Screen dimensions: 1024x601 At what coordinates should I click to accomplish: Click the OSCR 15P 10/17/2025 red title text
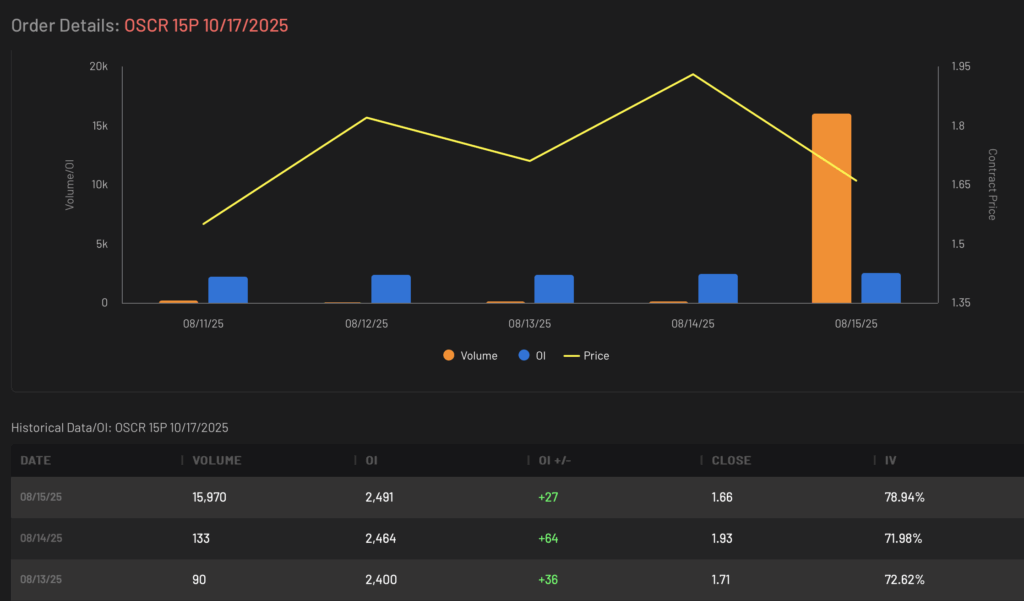[x=206, y=25]
